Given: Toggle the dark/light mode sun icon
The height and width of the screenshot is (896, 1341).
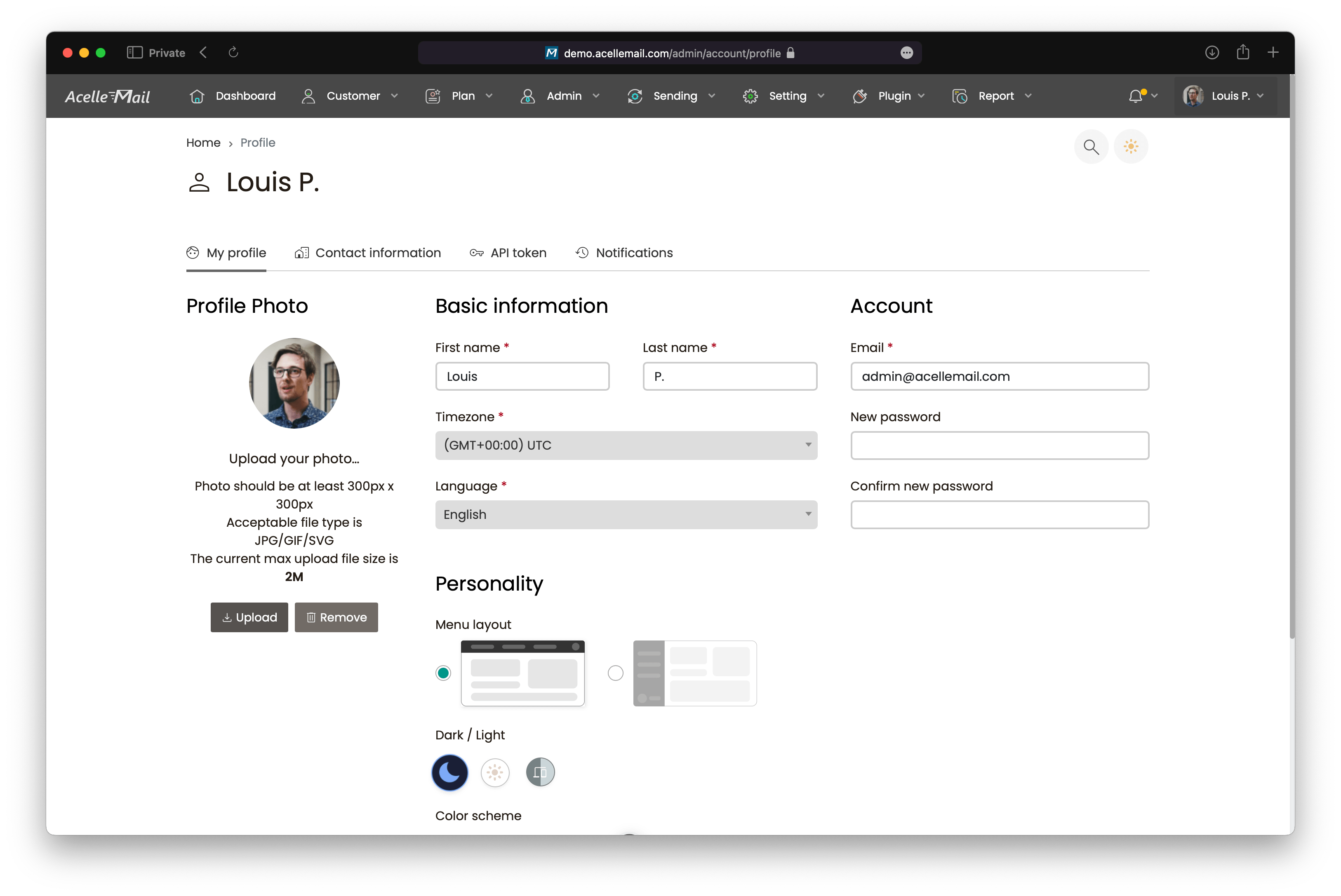Looking at the screenshot, I should coord(495,772).
